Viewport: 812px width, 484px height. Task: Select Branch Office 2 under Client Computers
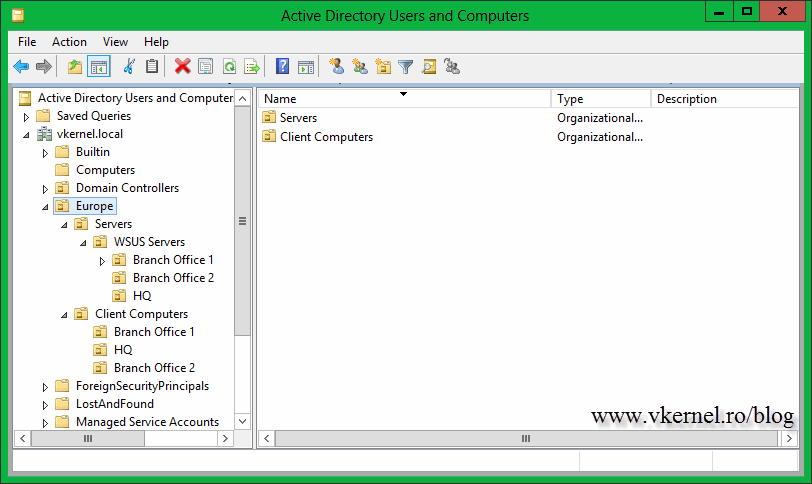point(154,368)
